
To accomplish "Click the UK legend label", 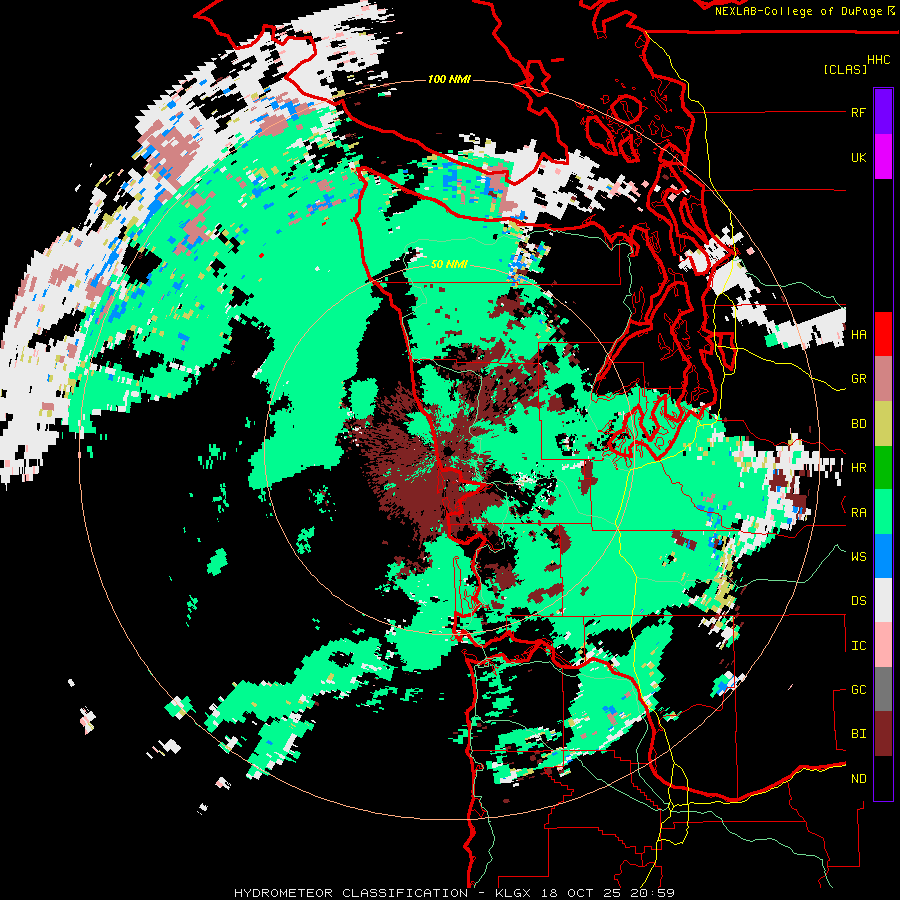I will click(858, 157).
